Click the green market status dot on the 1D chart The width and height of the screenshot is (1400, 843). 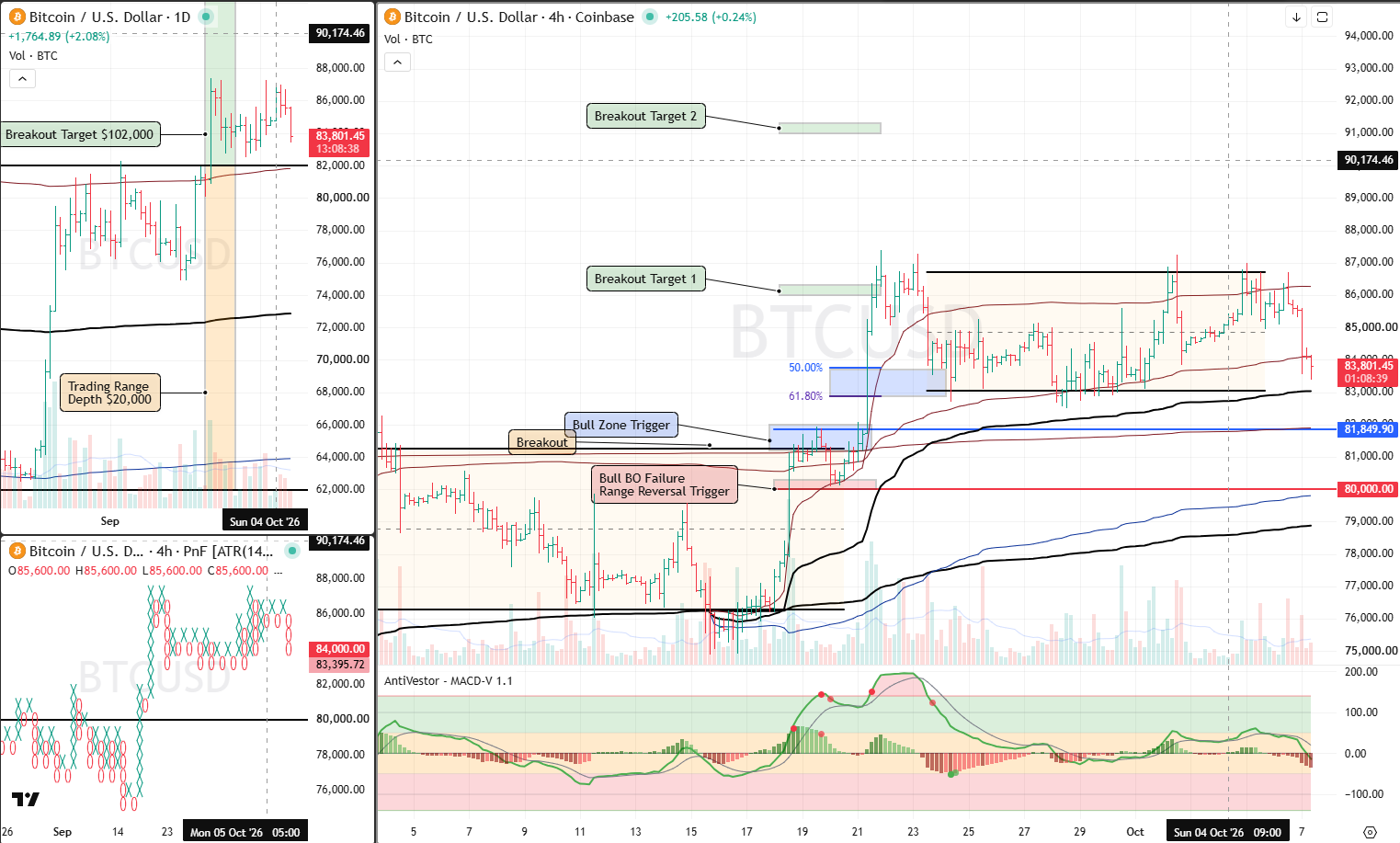coord(207,17)
